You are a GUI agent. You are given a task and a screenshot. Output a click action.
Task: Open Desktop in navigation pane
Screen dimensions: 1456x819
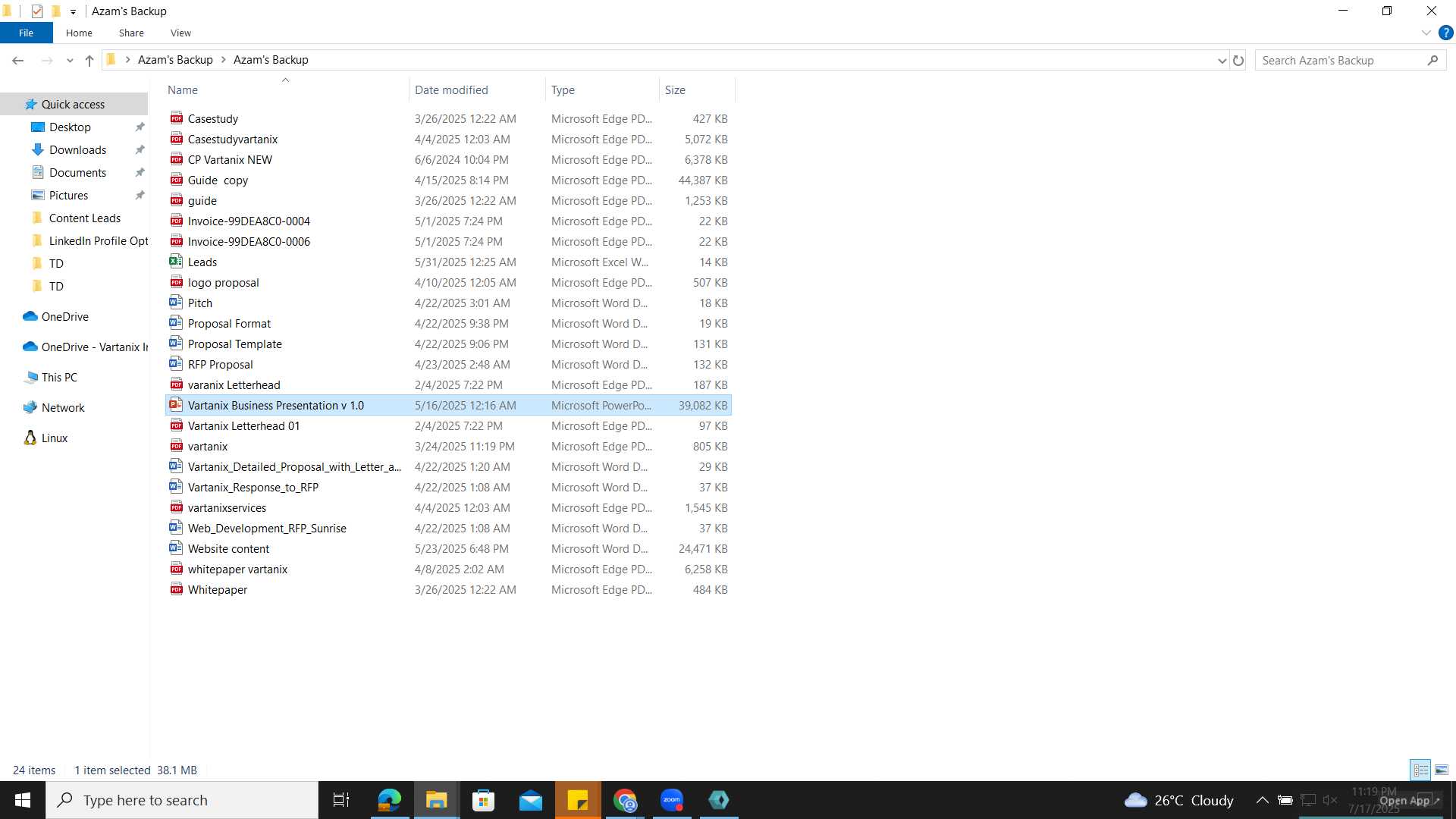pos(70,127)
